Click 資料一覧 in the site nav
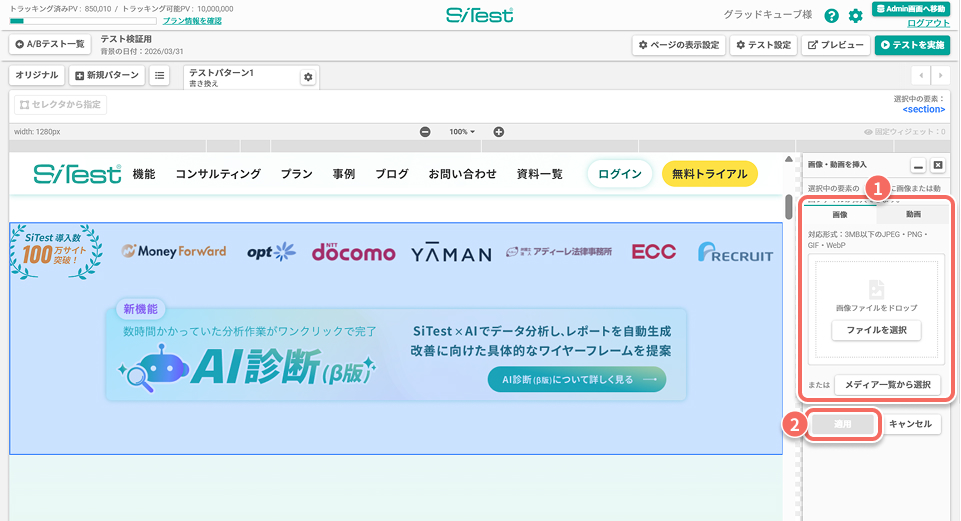Image resolution: width=961 pixels, height=521 pixels. 539,174
